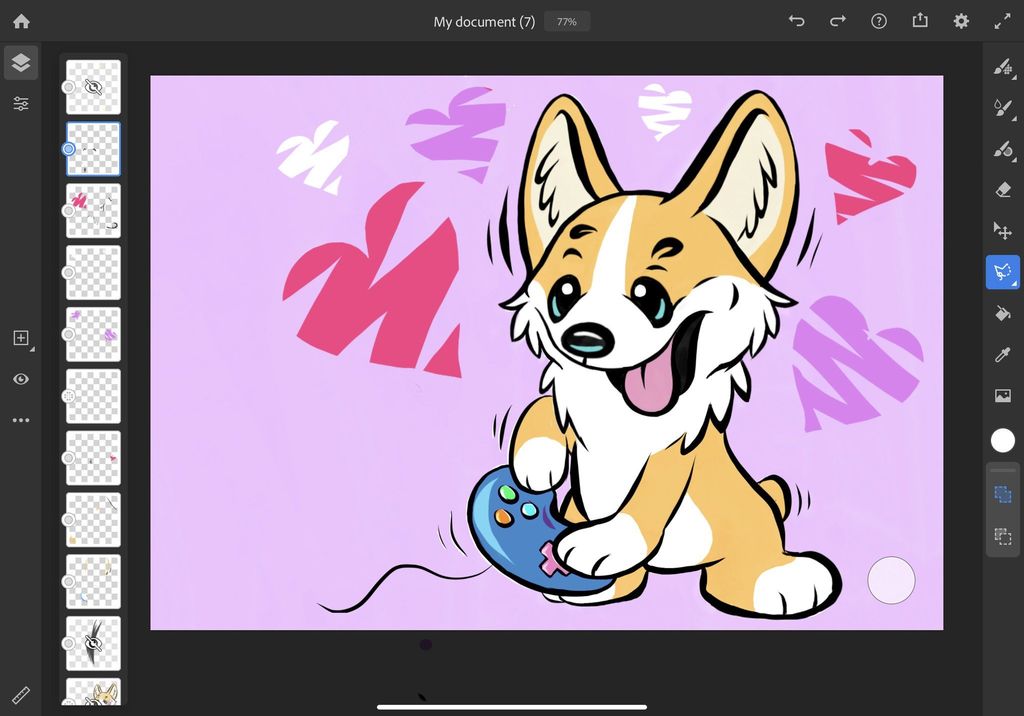This screenshot has height=716, width=1024.
Task: Select the Eyedropper tool
Action: [1003, 352]
